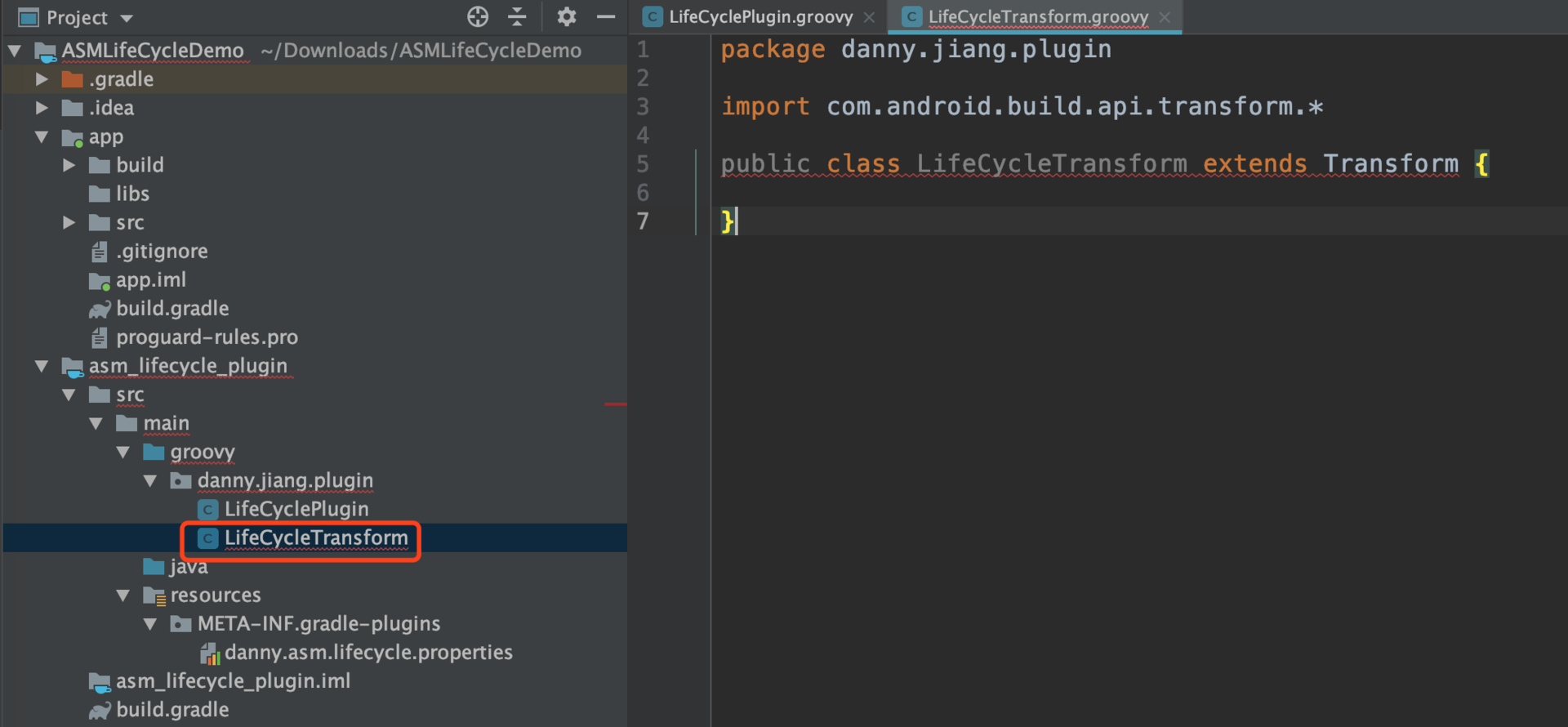The width and height of the screenshot is (1568, 727).
Task: Collapse the groovy folder
Action: [123, 452]
